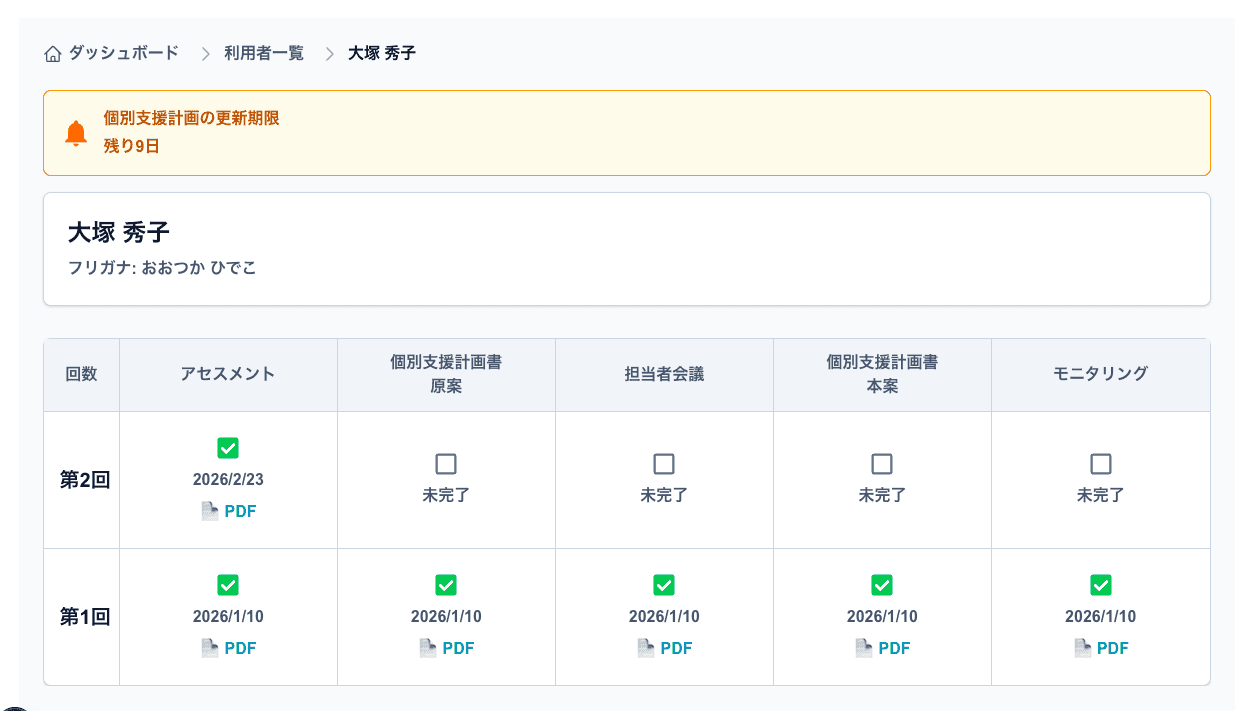Check 第2回 個別支援計画書 本案 checkbox

[x=882, y=464]
